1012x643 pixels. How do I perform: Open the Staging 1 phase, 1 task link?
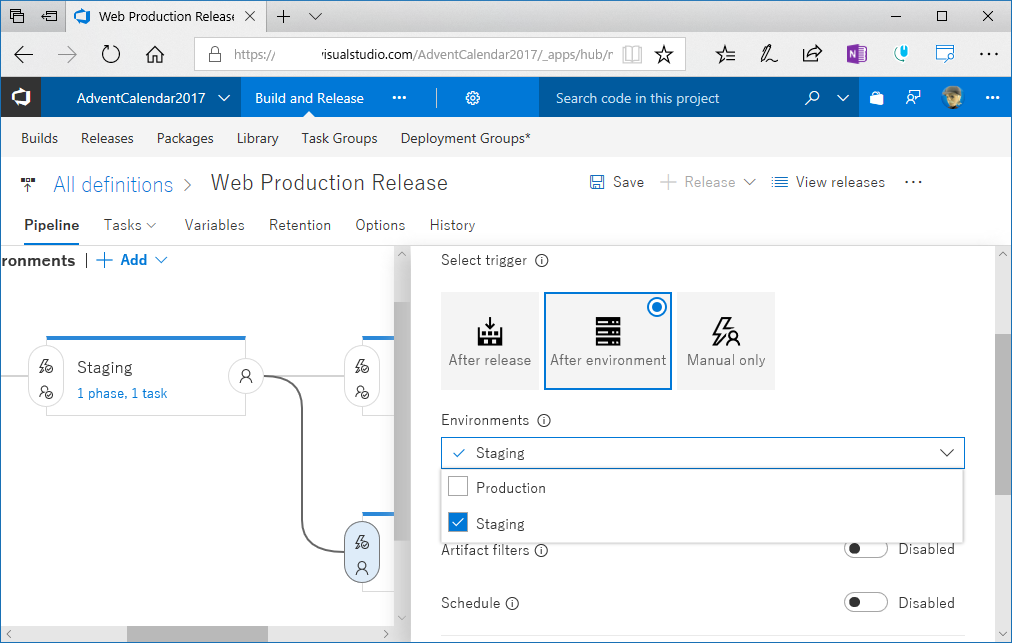click(x=122, y=393)
